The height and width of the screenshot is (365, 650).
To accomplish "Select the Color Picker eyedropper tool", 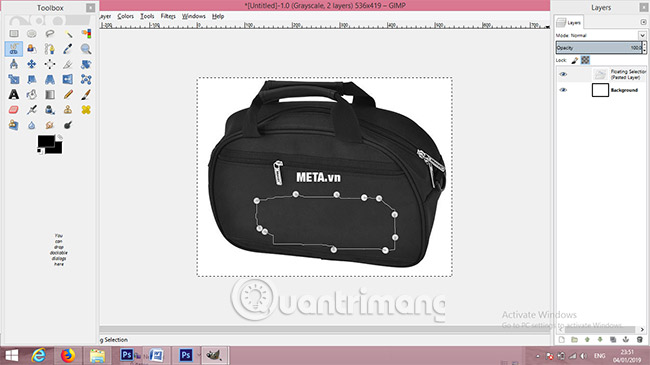I will point(68,49).
